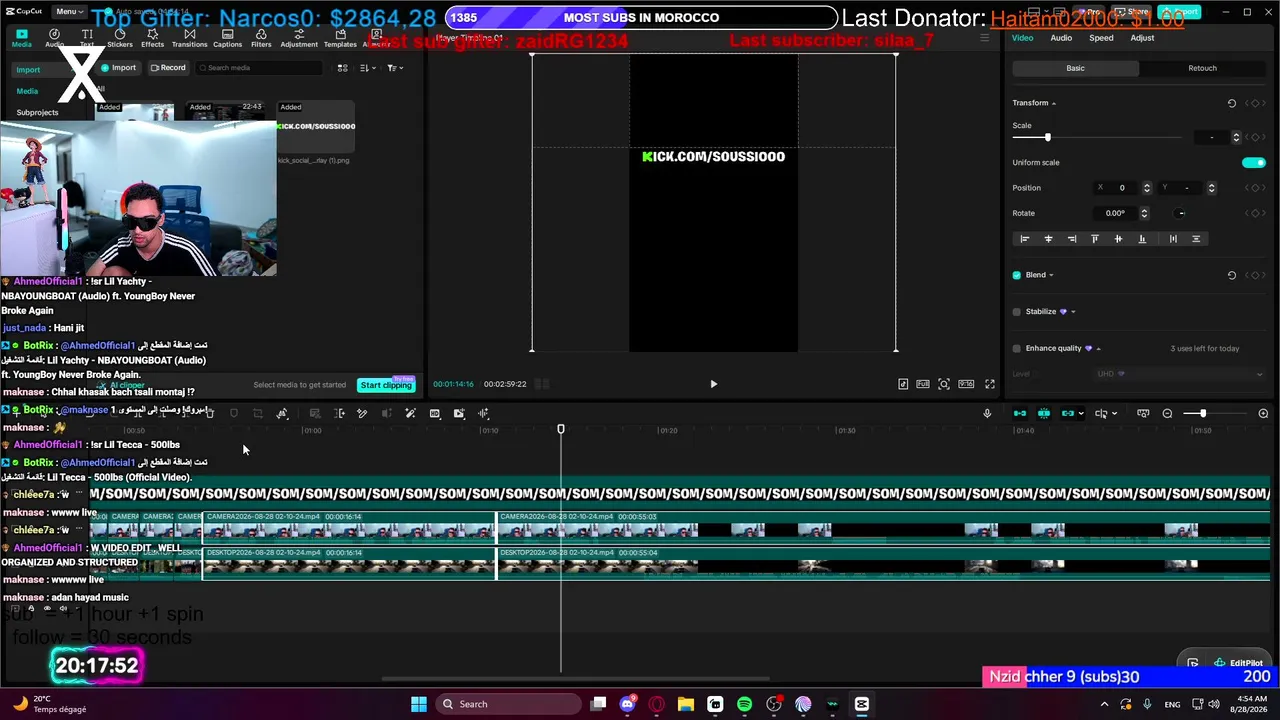Zoom out the timeline
The image size is (1280, 720).
(x=1167, y=413)
